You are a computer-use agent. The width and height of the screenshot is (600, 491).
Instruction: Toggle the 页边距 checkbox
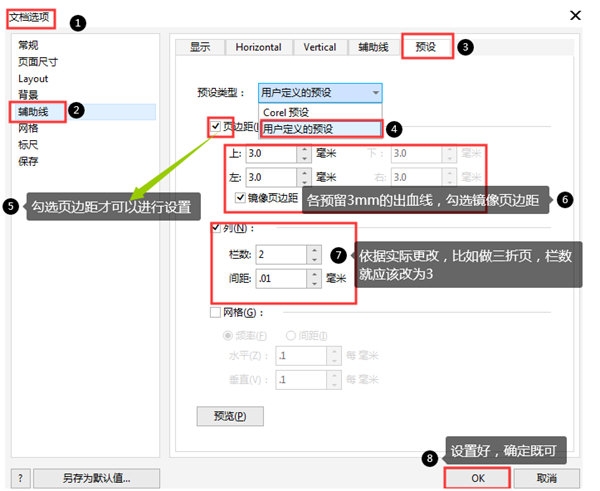216,127
